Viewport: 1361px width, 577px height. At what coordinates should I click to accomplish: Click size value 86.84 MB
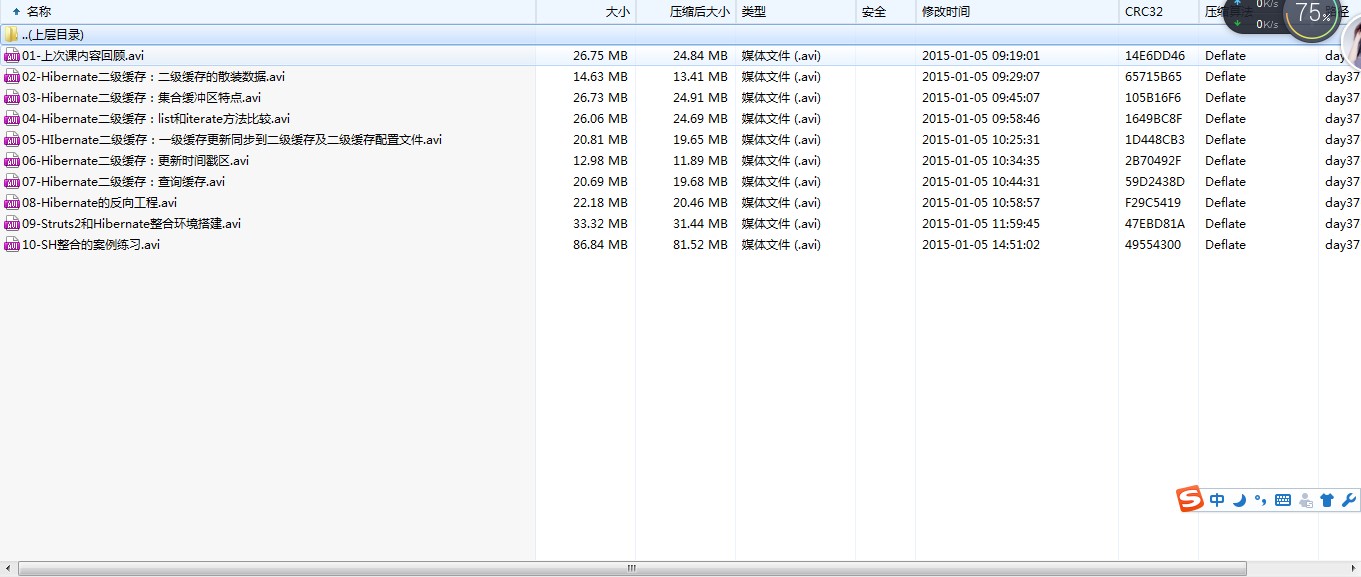coord(600,245)
